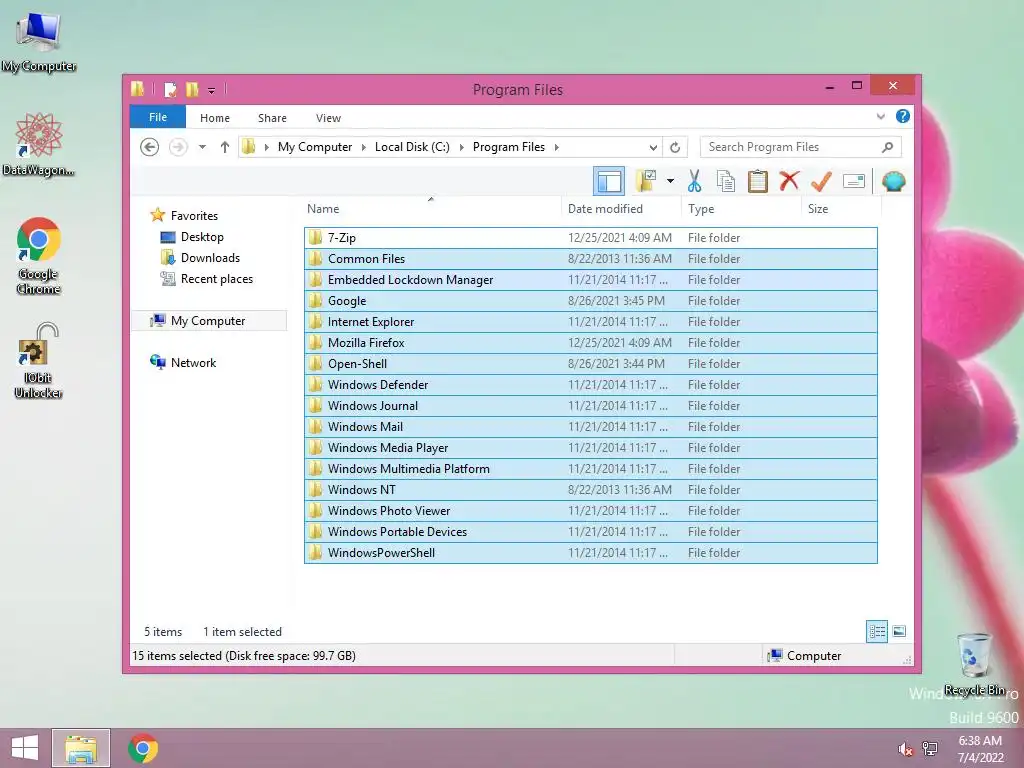Select Network in navigation pane
The height and width of the screenshot is (768, 1024).
pyautogui.click(x=193, y=362)
